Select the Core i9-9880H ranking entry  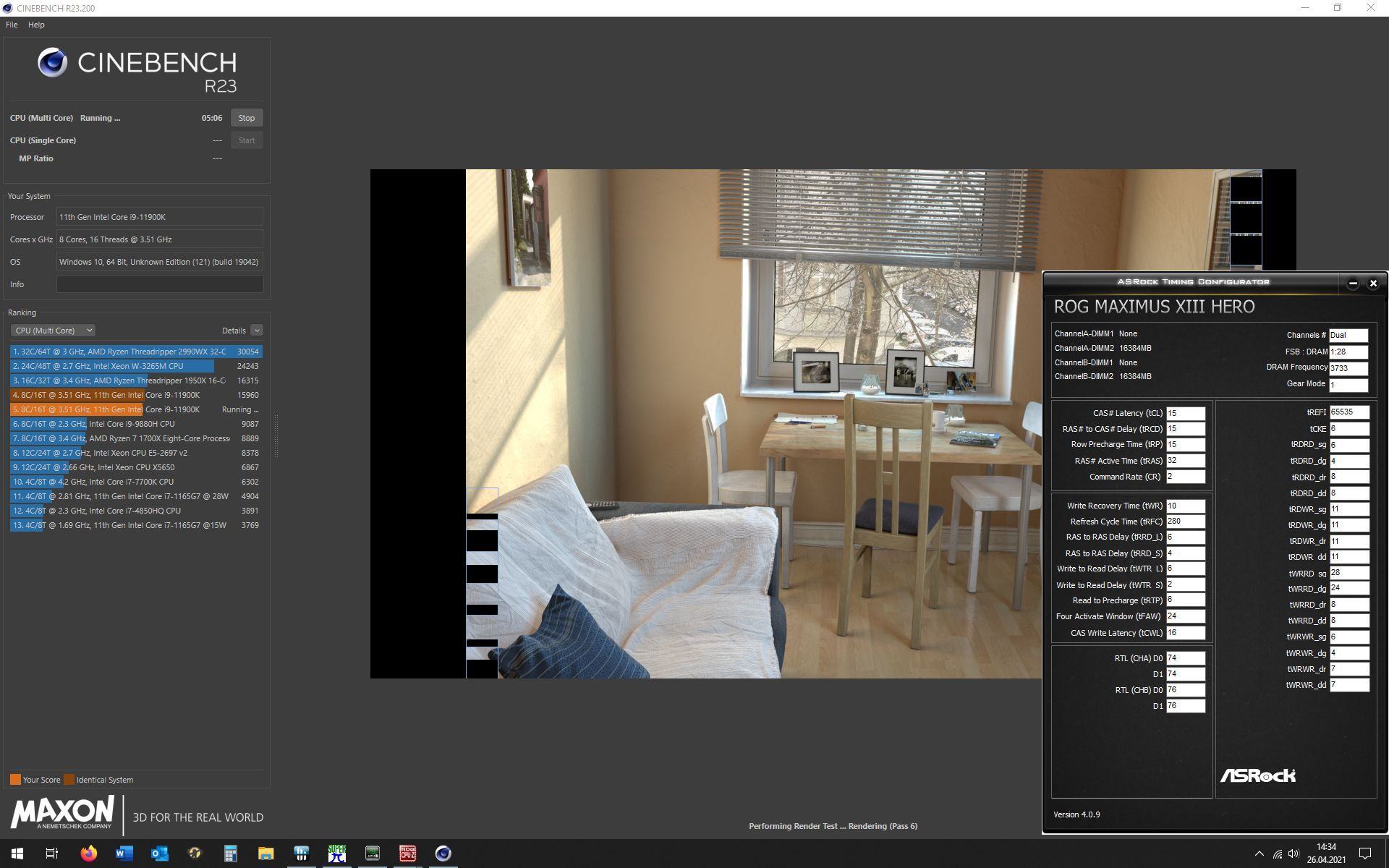click(136, 424)
